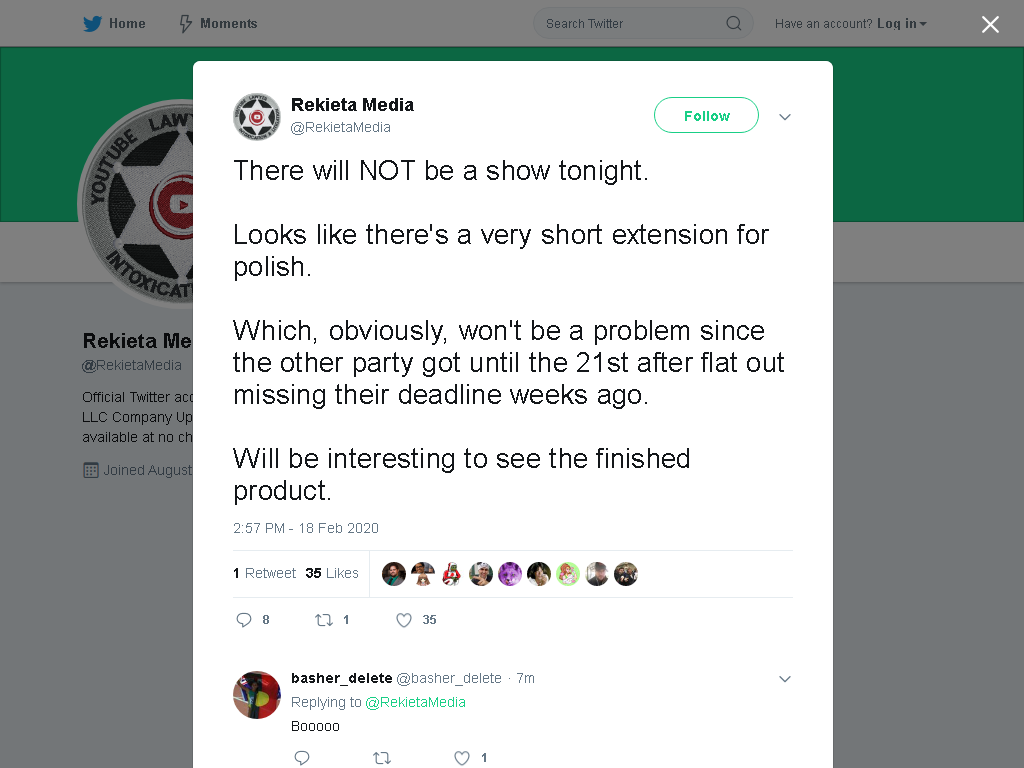Expand the tweet options chevron beside Follow

(x=784, y=117)
